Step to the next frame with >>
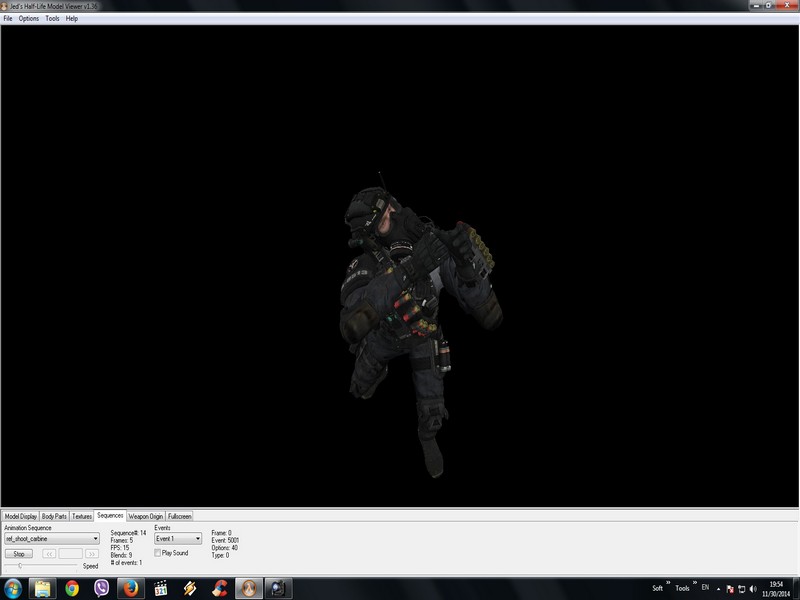This screenshot has height=600, width=800. [x=91, y=554]
